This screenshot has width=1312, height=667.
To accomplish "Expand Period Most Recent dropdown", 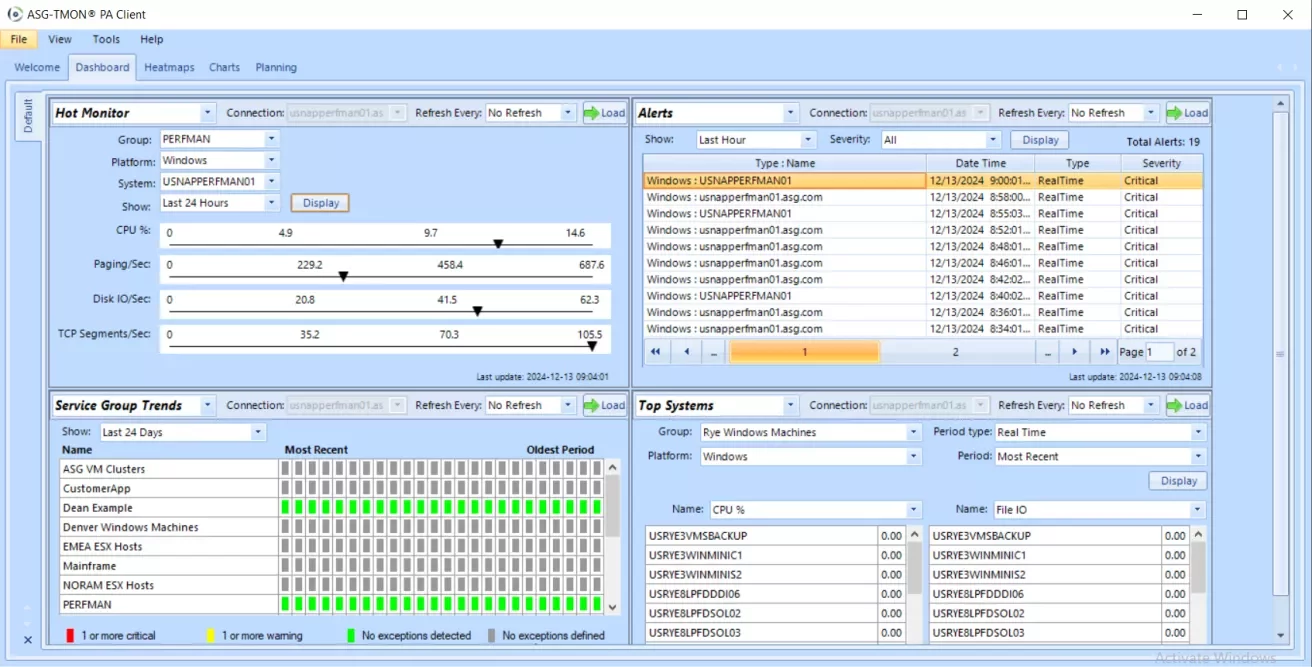I will [1198, 456].
